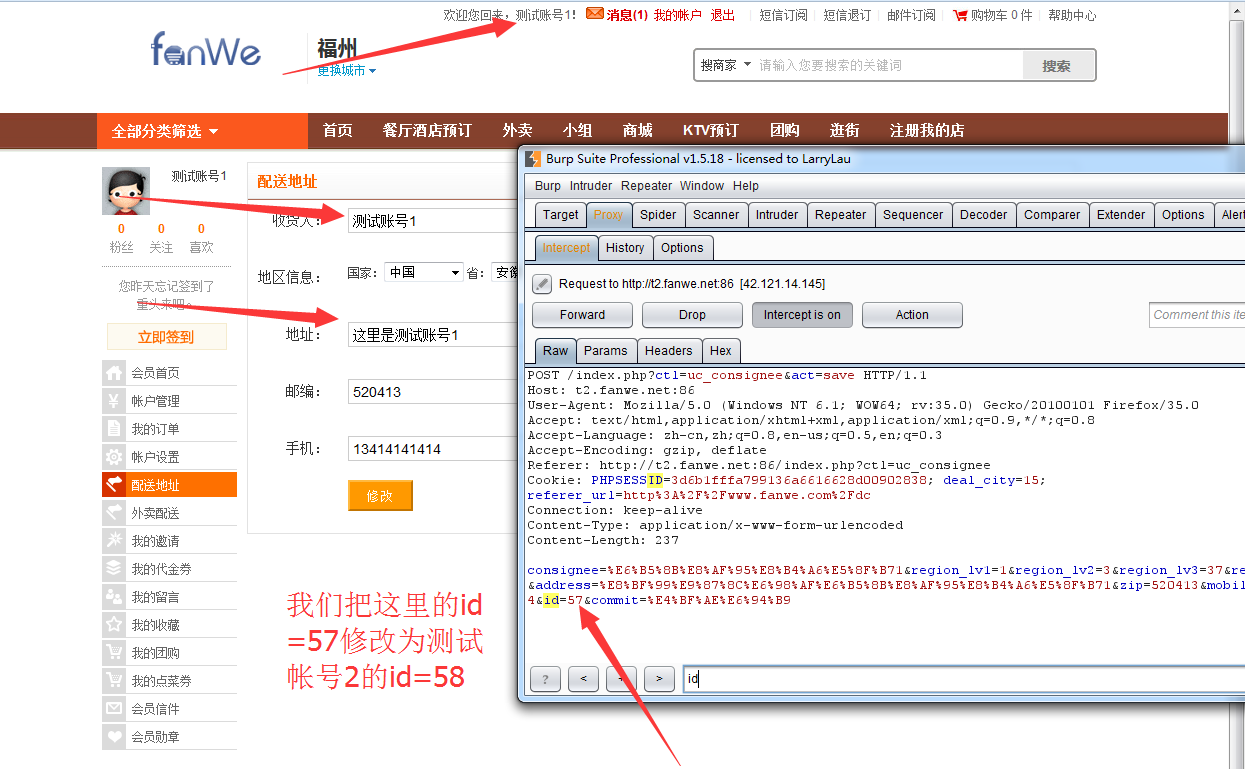The width and height of the screenshot is (1245, 769).
Task: Click the 退出 logout link
Action: (723, 15)
